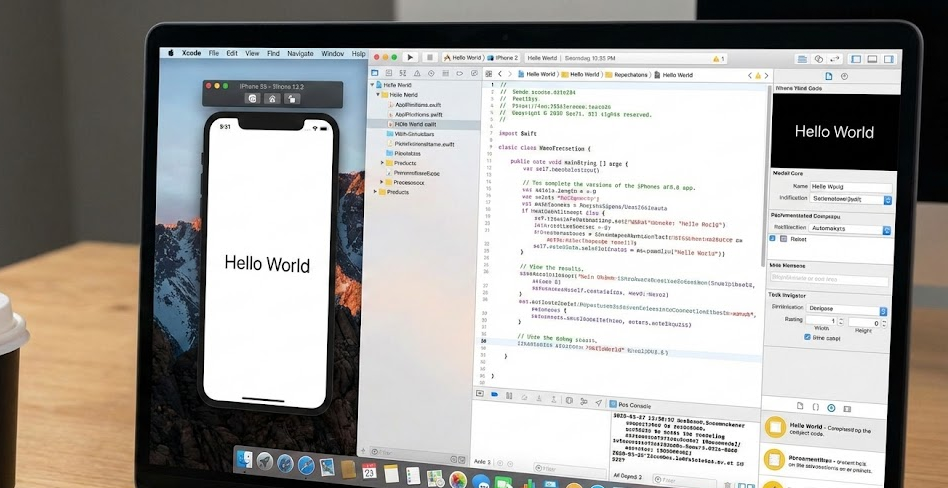Select the Assistant editor (overlapping circles) icon
The image size is (948, 488).
click(819, 59)
